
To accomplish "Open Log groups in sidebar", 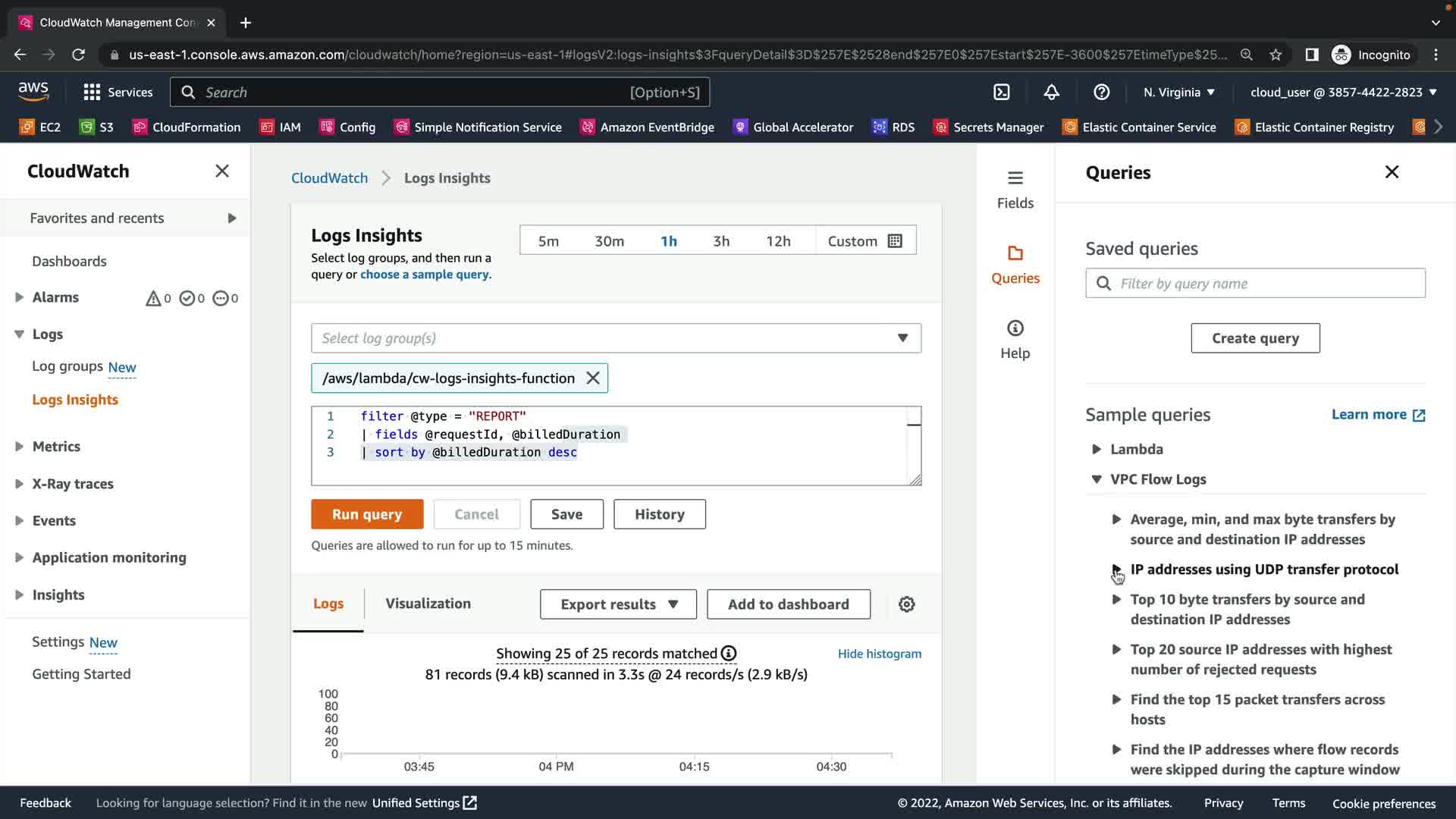I will (67, 366).
